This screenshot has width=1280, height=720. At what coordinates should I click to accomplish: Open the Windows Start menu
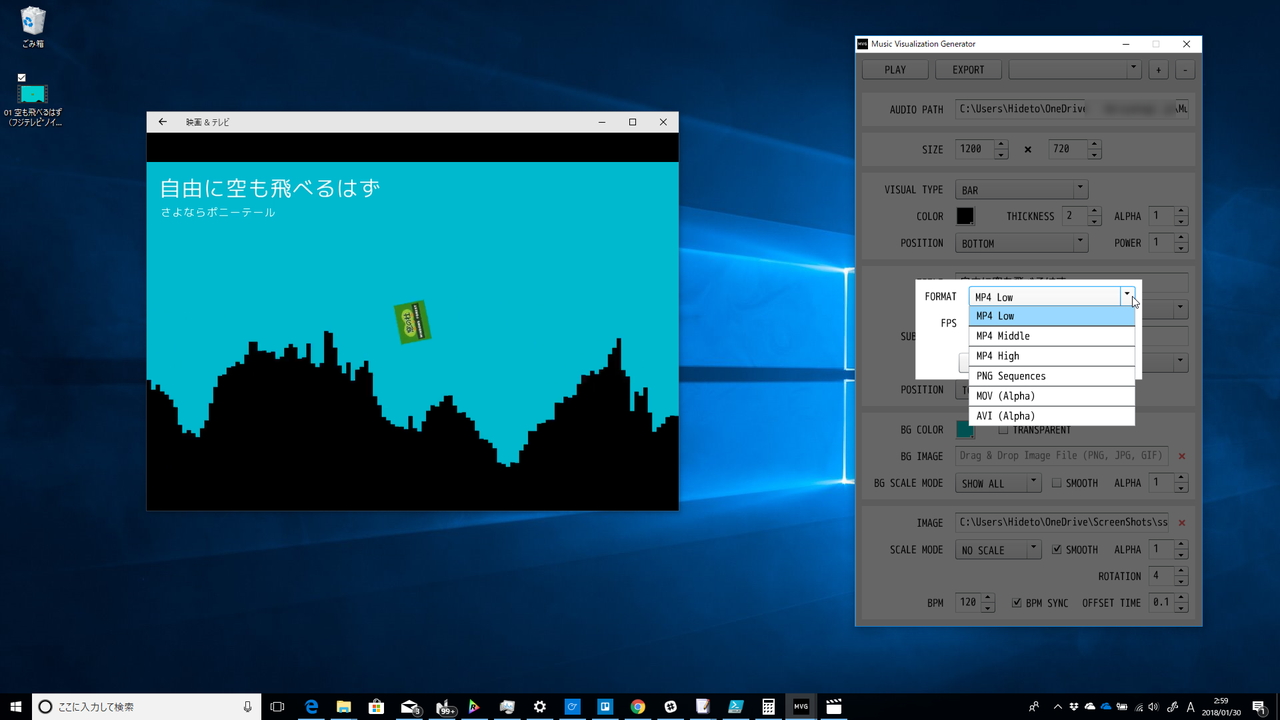[16, 706]
